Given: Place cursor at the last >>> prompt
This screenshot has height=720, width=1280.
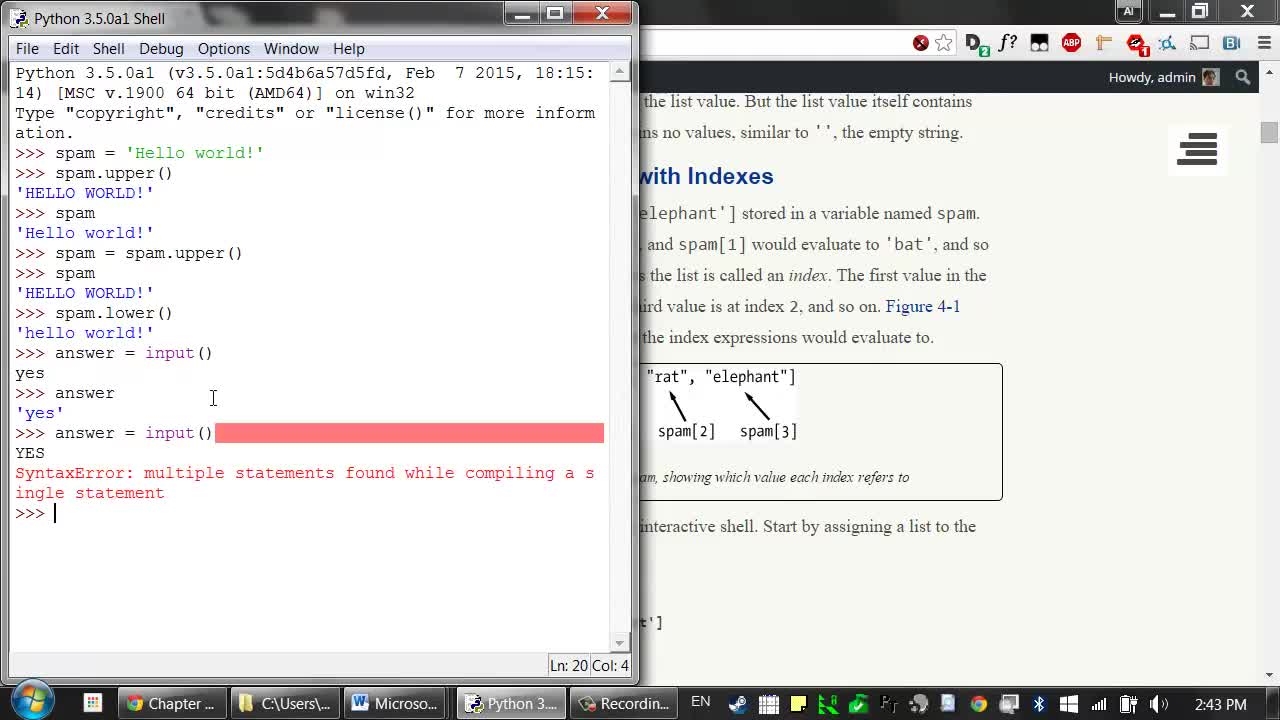Looking at the screenshot, I should 55,513.
